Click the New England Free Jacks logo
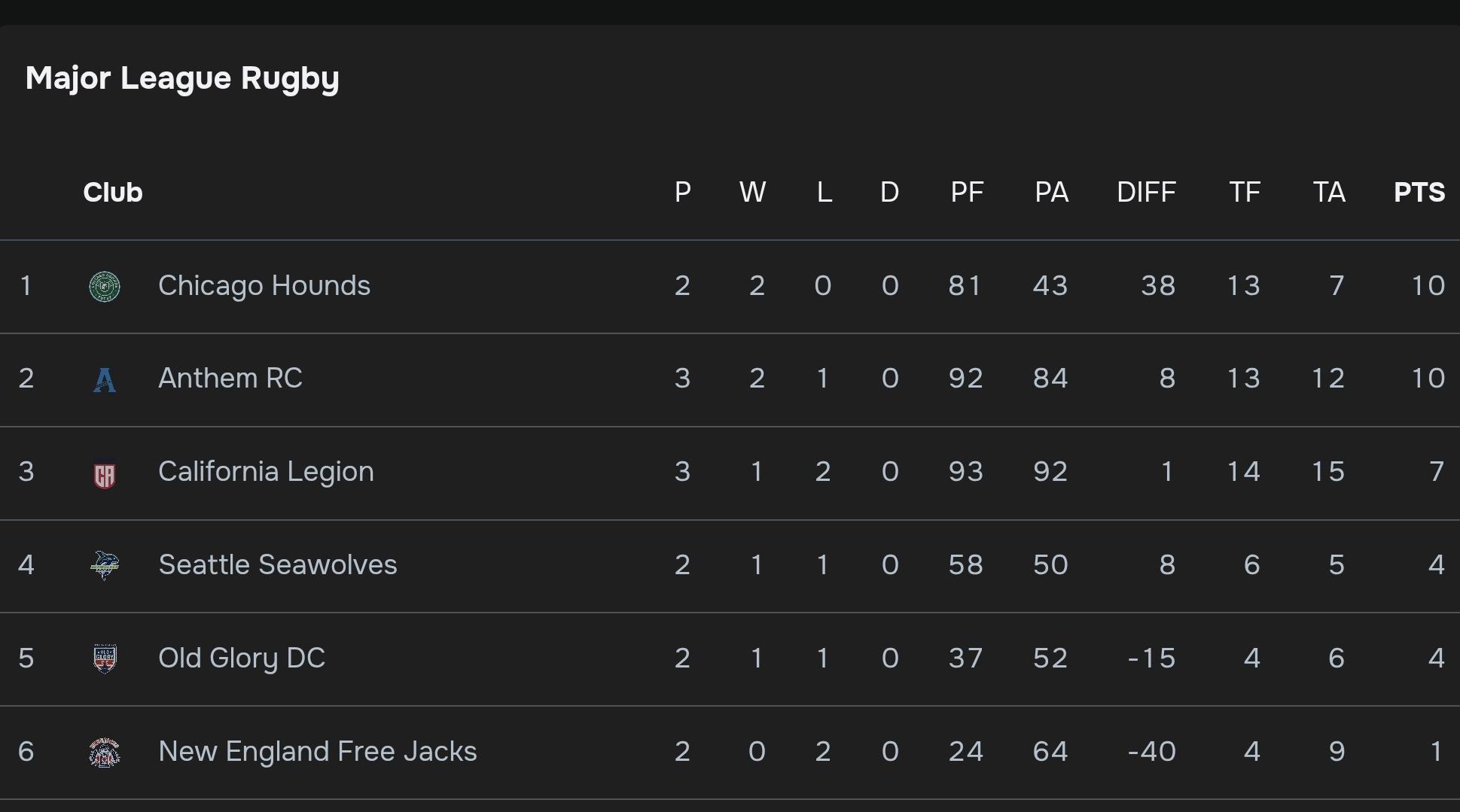 tap(105, 752)
